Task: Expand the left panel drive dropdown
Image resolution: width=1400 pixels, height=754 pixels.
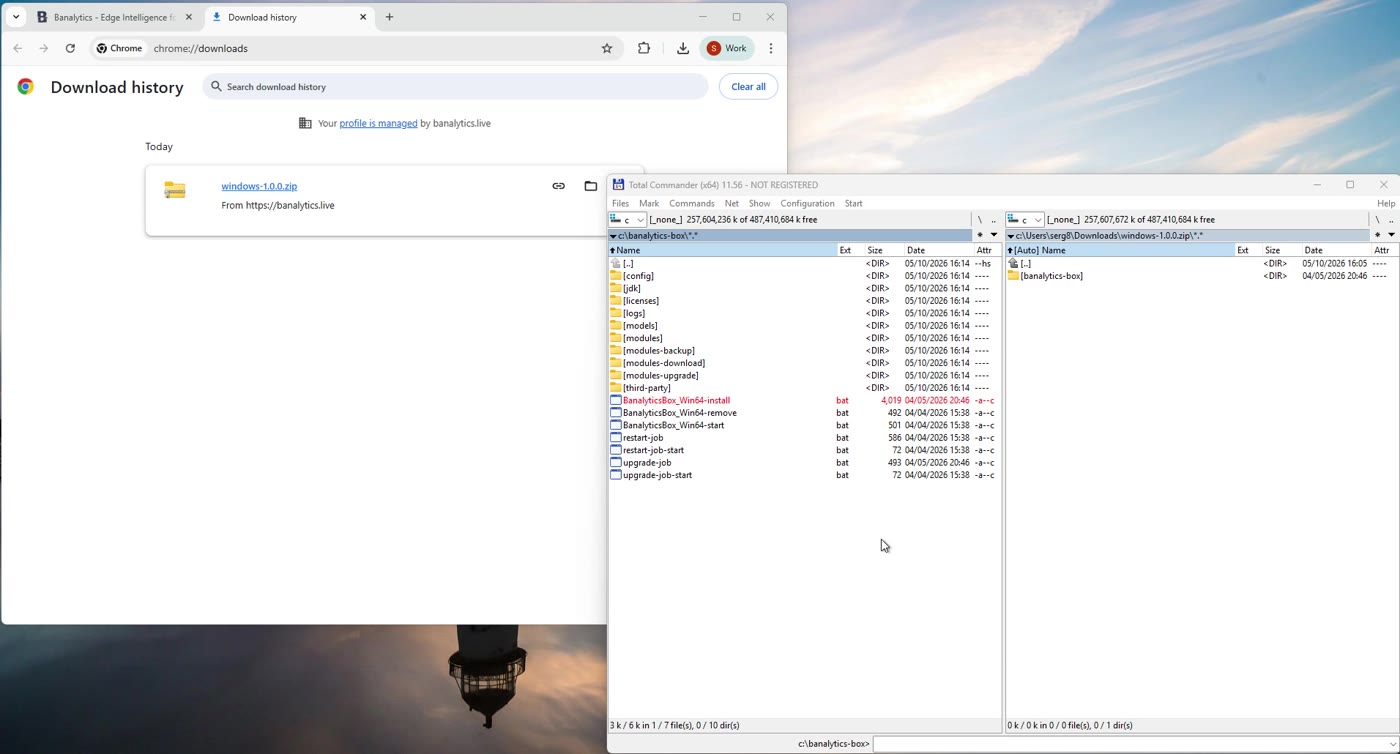Action: pos(640,220)
